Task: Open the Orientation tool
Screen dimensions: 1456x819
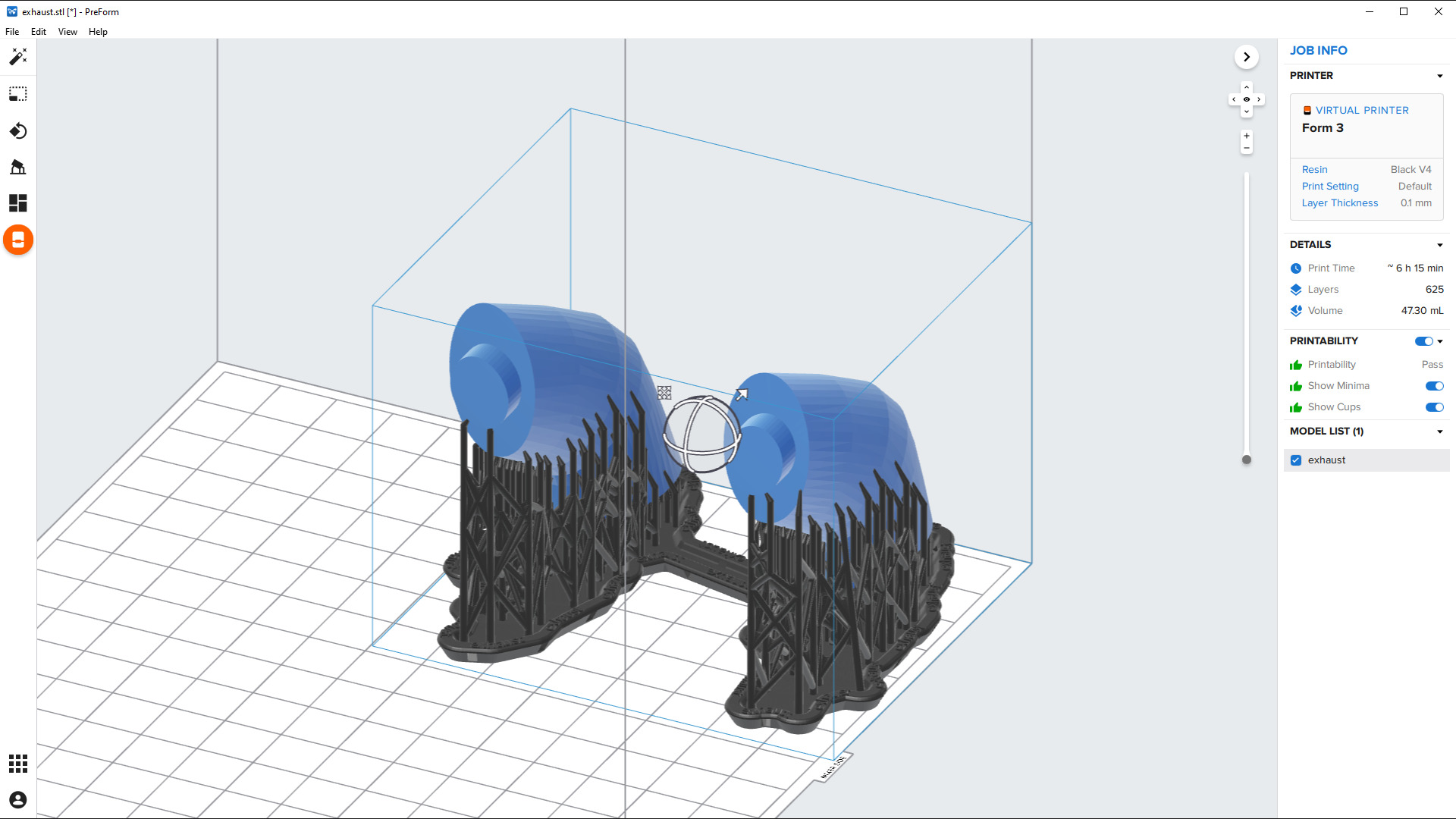Action: pos(18,131)
